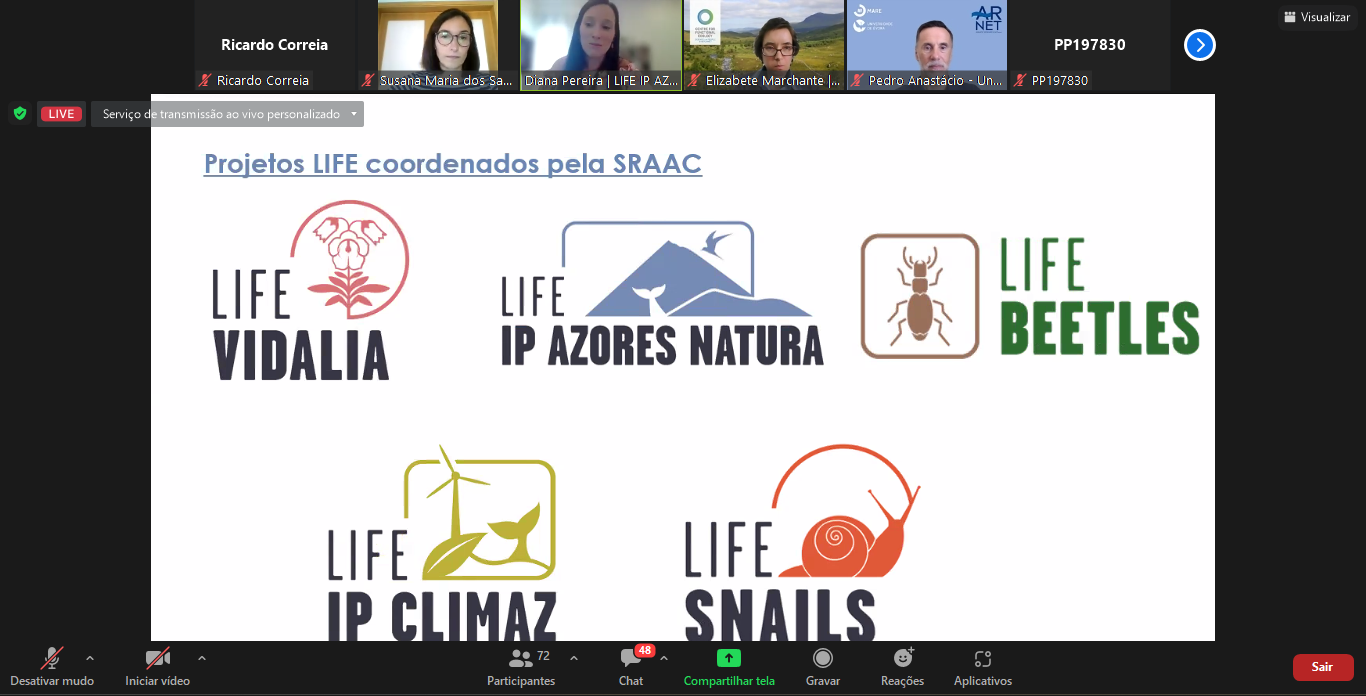Image resolution: width=1366 pixels, height=696 pixels.
Task: Open the Participantes panel
Action: [521, 666]
